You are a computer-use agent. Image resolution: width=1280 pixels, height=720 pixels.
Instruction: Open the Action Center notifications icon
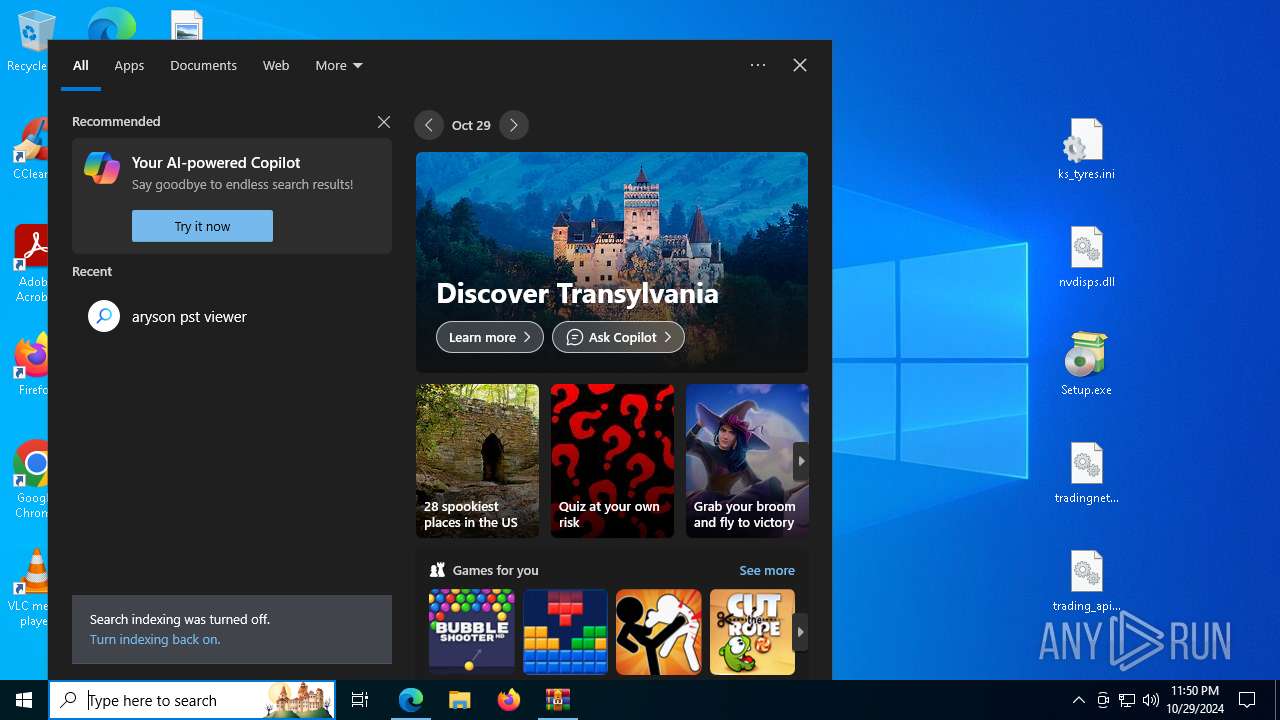(x=1247, y=700)
